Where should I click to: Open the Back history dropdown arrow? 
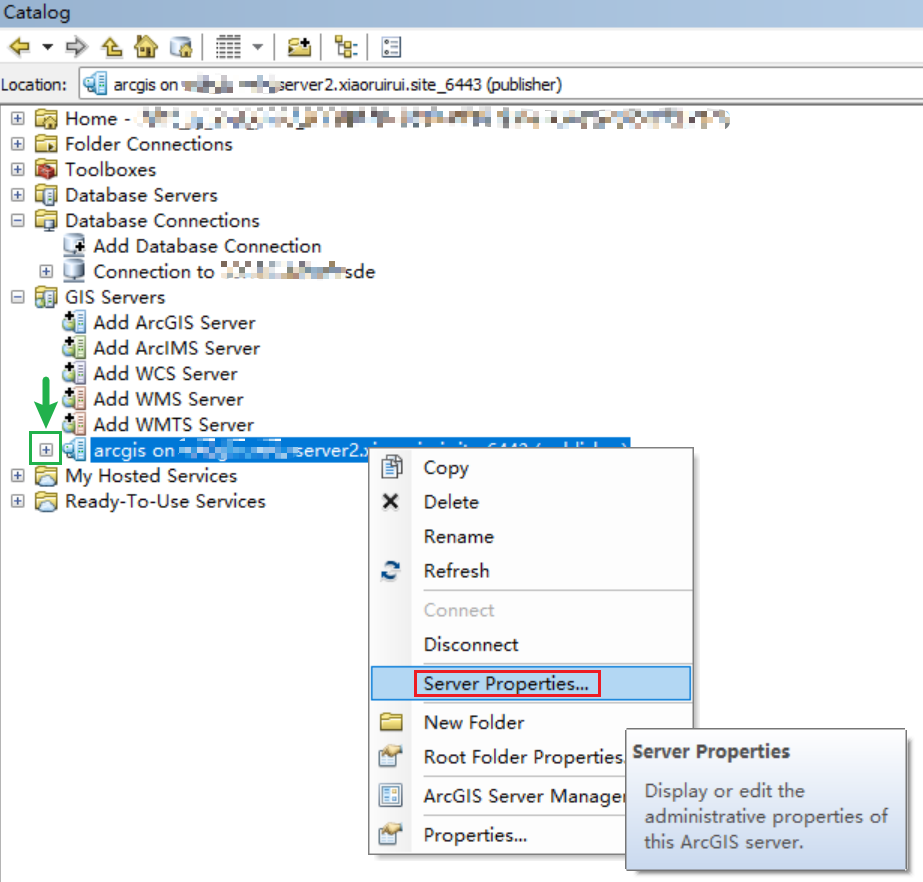coord(48,47)
